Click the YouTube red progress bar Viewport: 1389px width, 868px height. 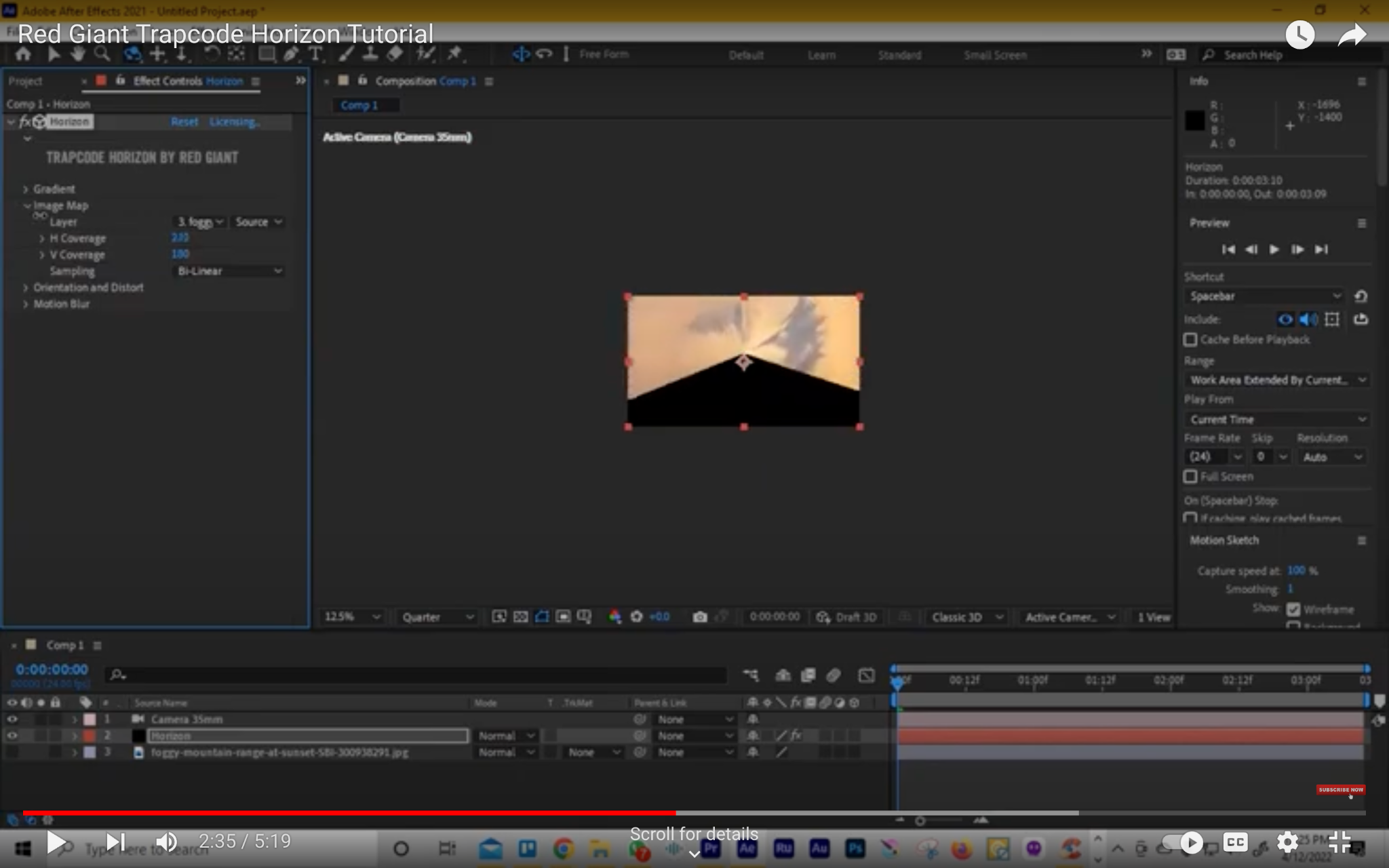click(x=349, y=812)
